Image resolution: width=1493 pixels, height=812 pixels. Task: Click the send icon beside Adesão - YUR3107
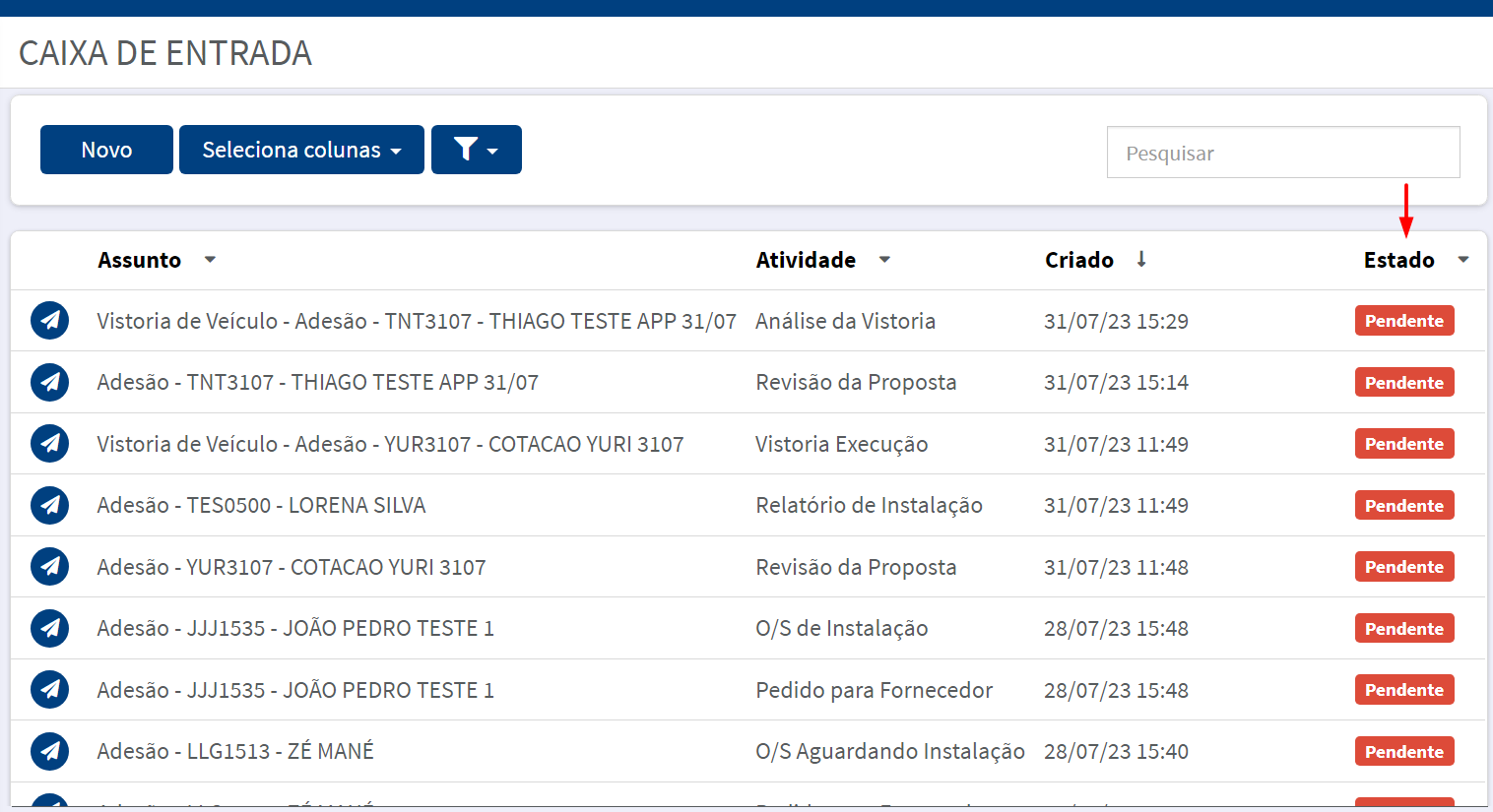click(x=50, y=567)
